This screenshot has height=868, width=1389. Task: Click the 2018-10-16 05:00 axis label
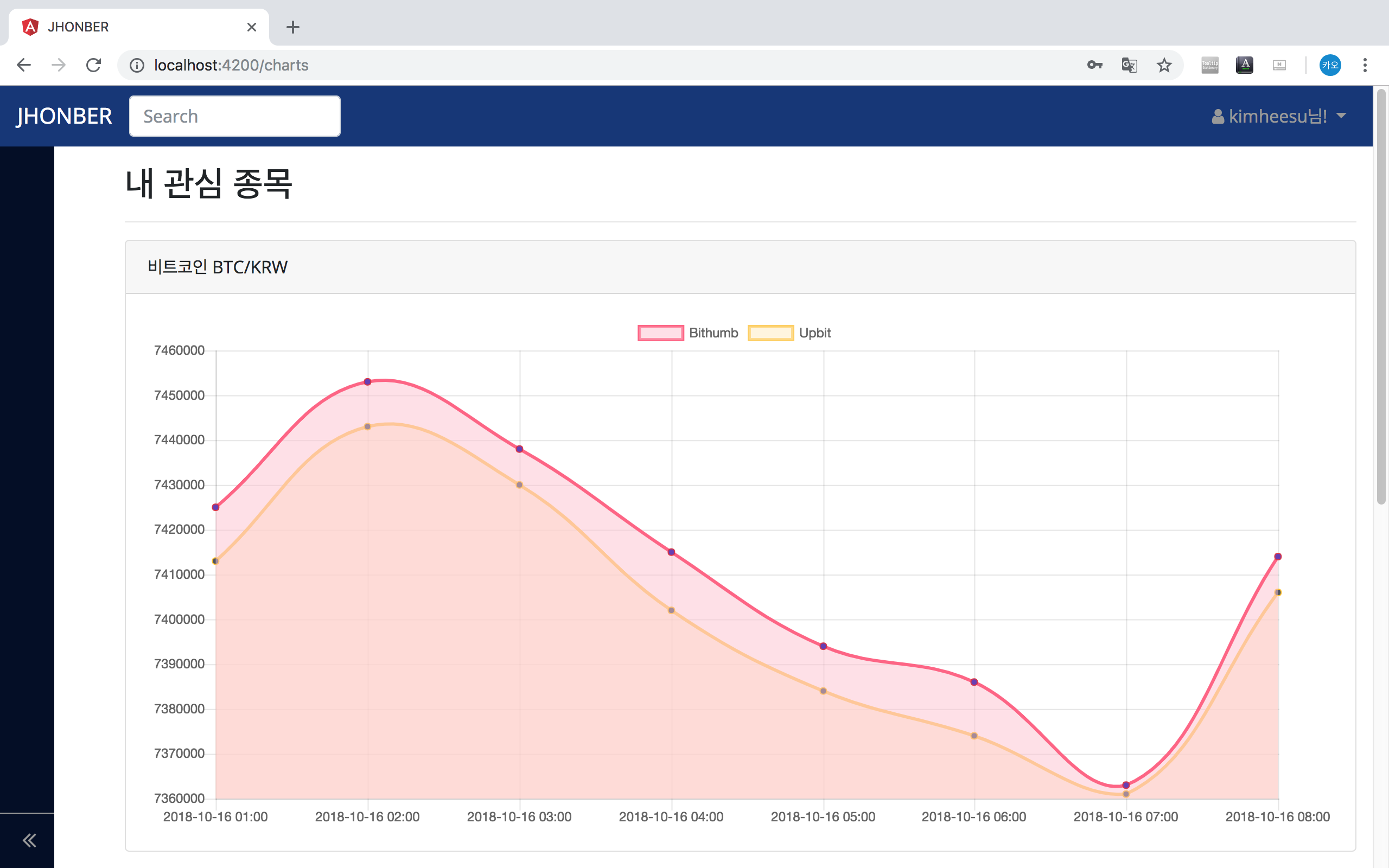pyautogui.click(x=823, y=816)
